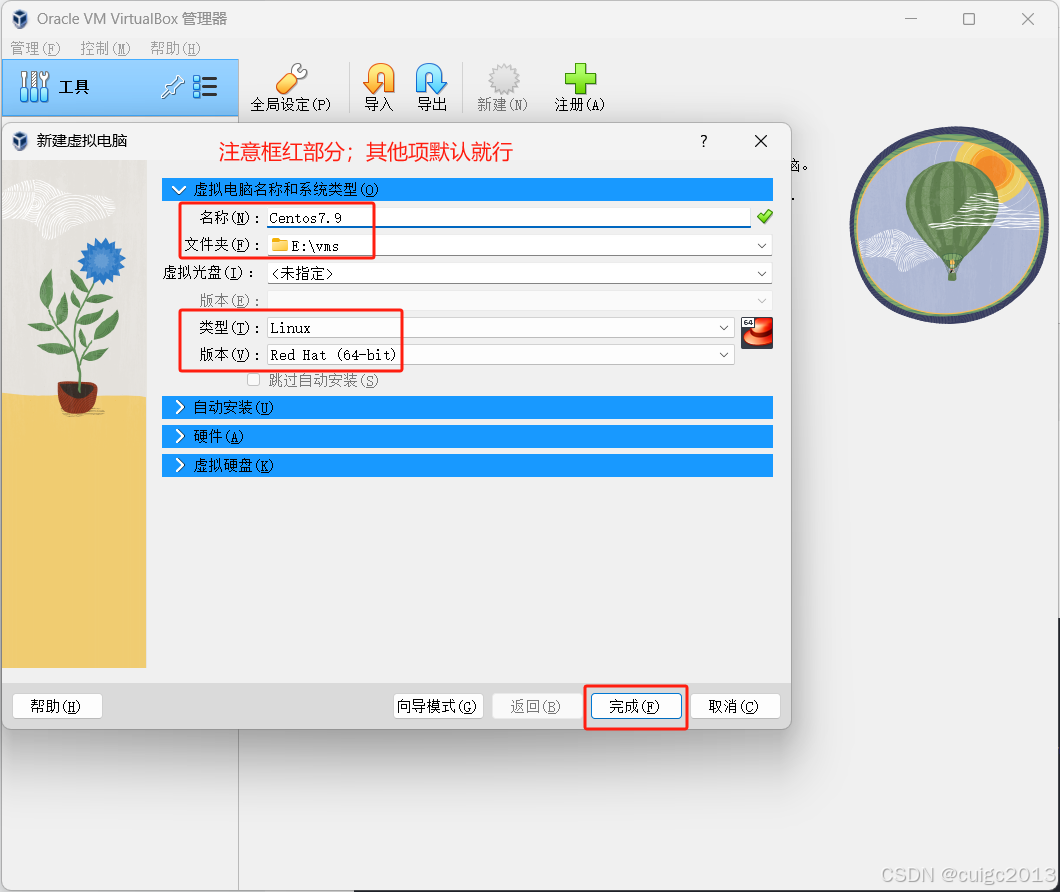Click the question mark help icon in dialog

point(704,141)
